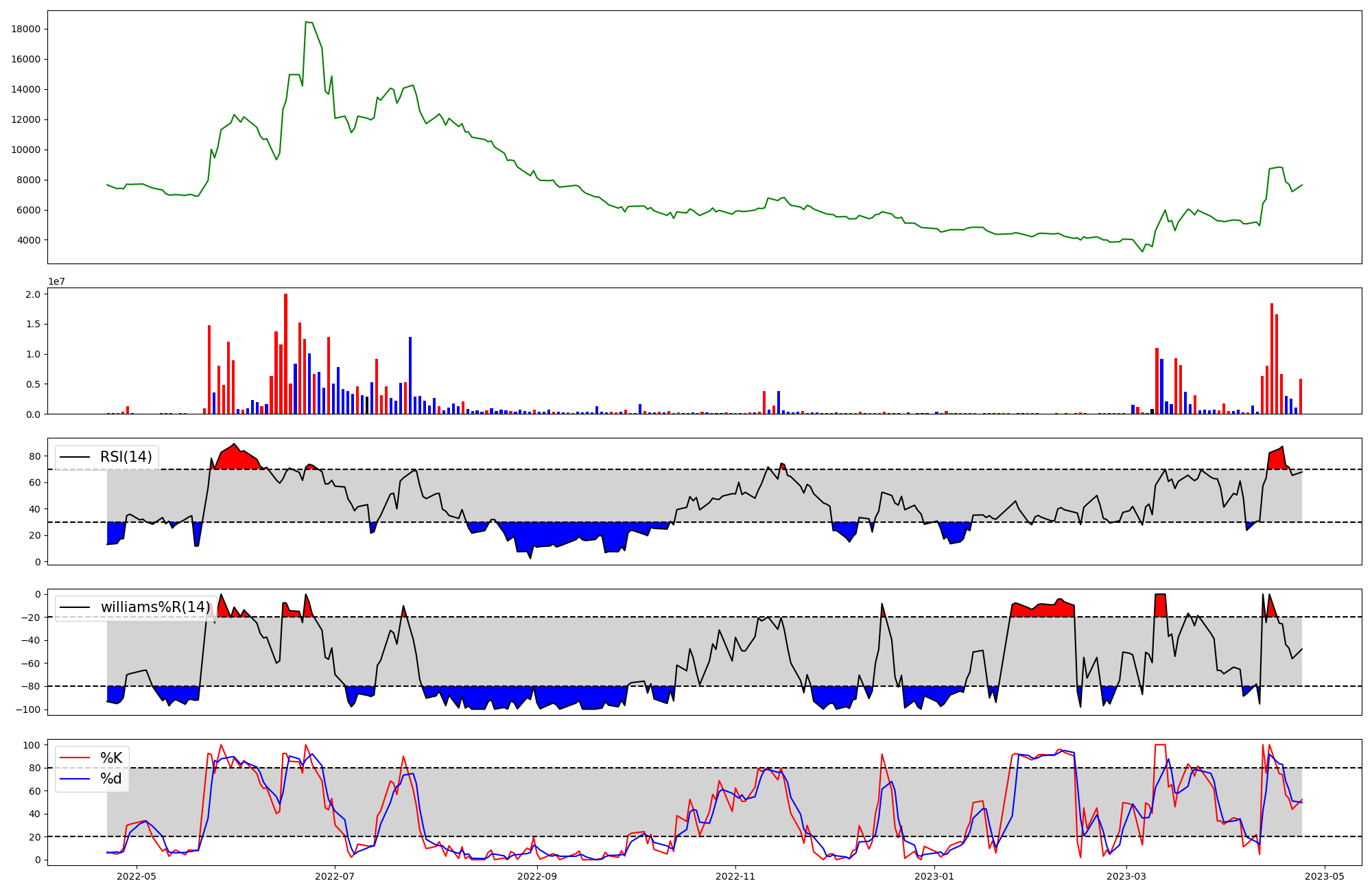Select the 2023-03 date axis label

1126,876
